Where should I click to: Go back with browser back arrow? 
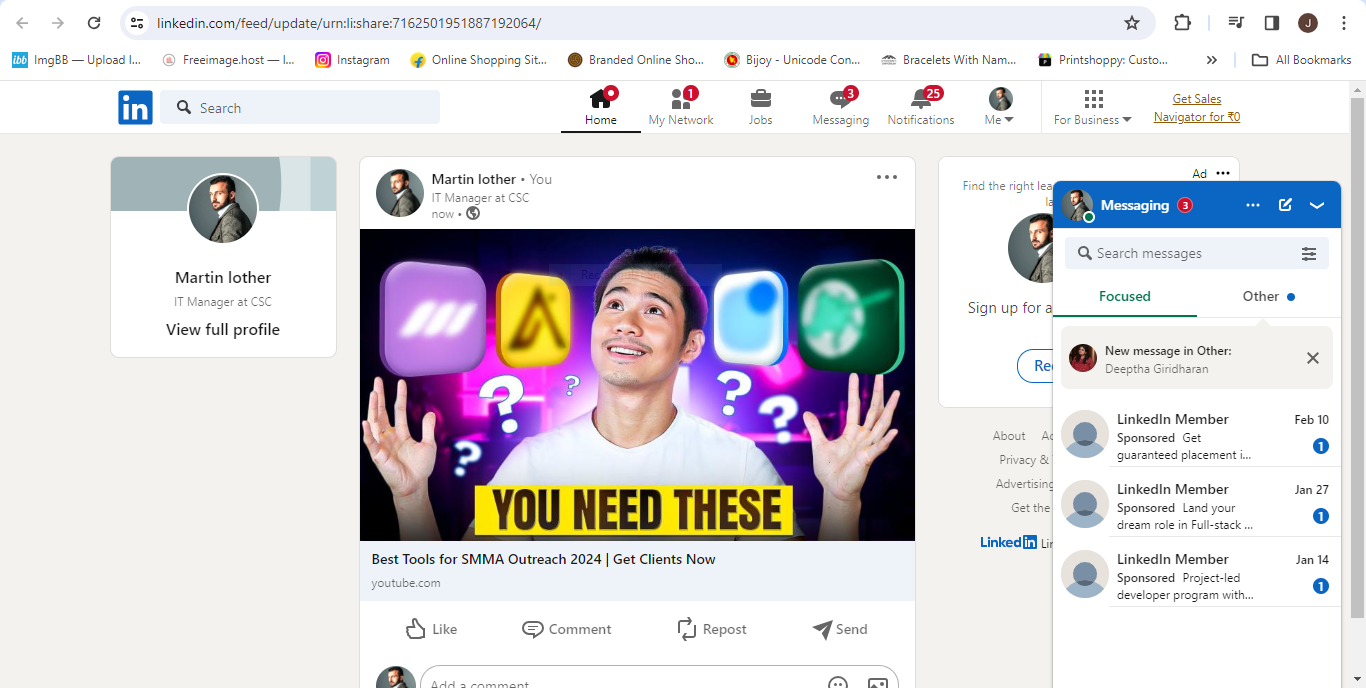[23, 23]
